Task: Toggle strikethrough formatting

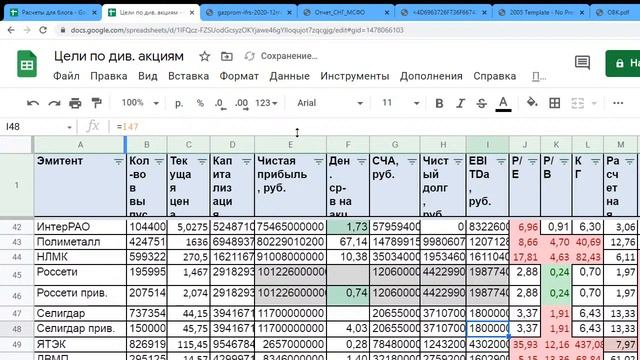Action: tap(482, 103)
